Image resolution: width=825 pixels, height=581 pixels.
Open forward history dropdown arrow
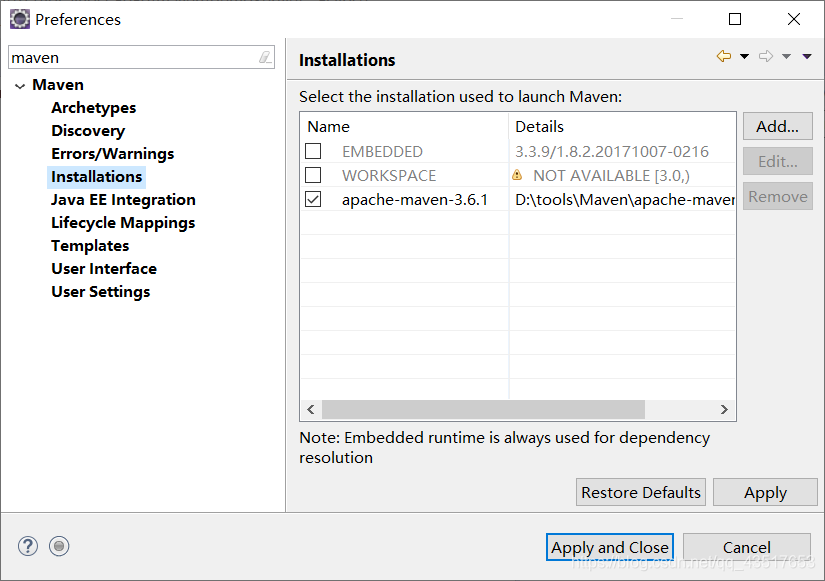coord(787,56)
